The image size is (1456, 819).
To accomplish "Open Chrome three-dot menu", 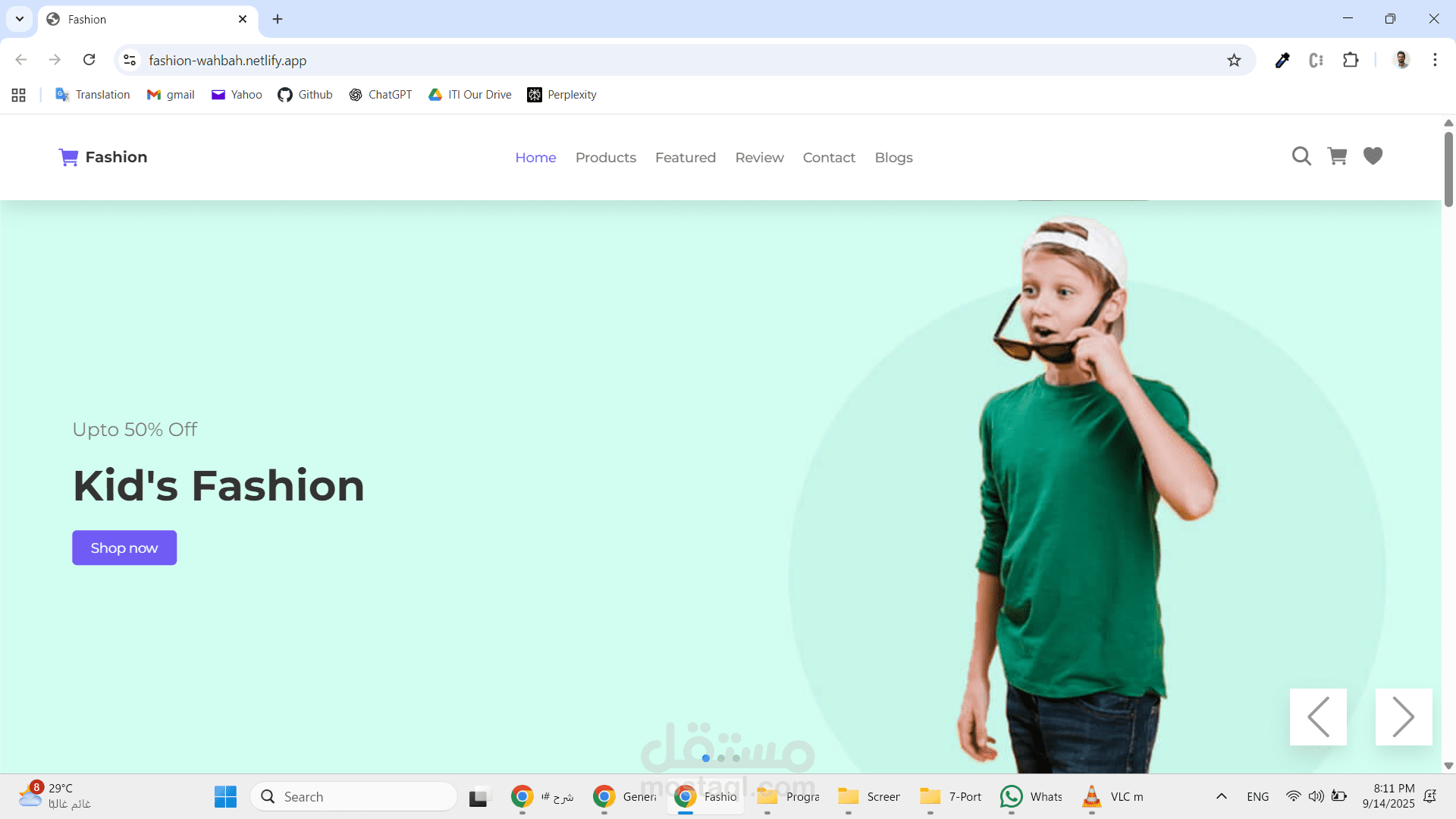I will 1435,61.
